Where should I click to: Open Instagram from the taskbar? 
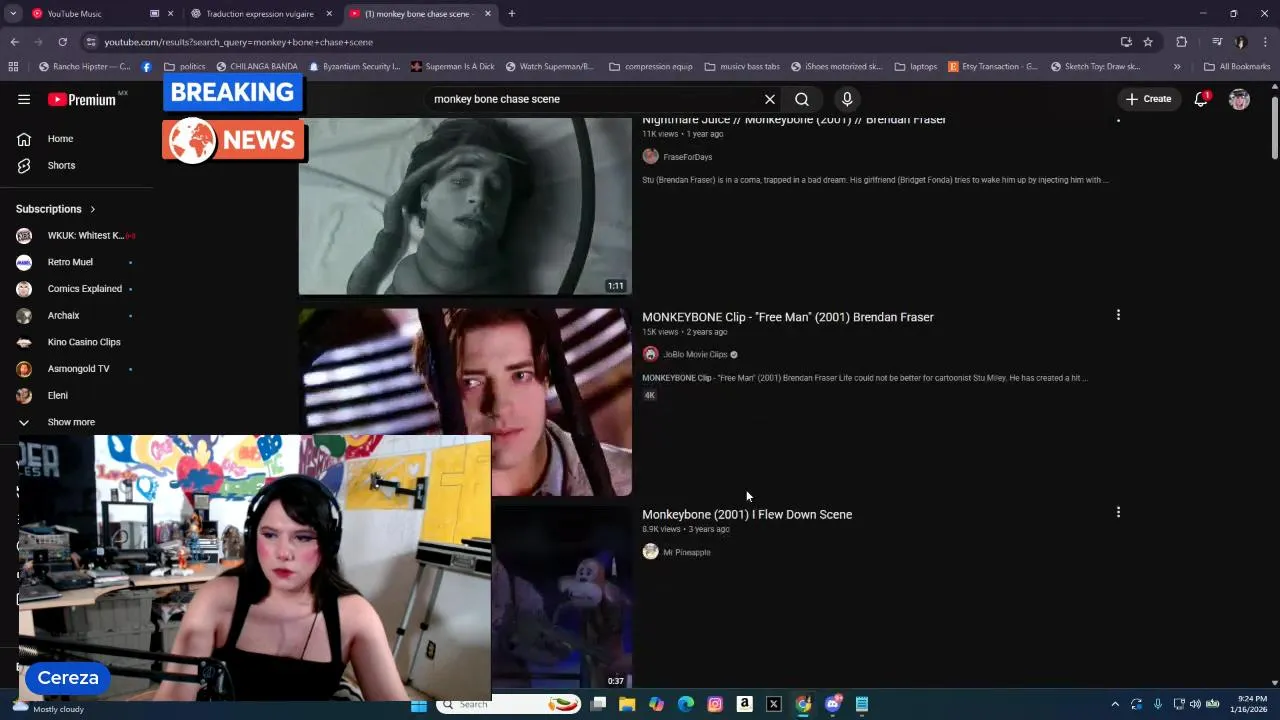715,705
